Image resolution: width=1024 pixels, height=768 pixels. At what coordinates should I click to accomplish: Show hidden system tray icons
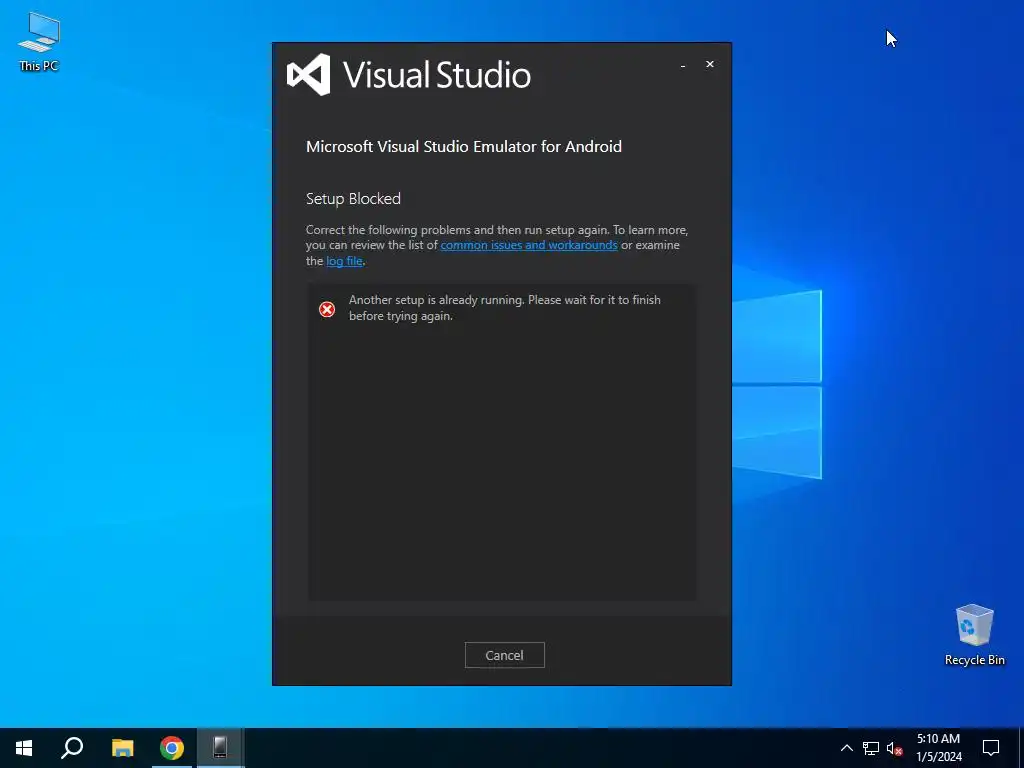(846, 748)
